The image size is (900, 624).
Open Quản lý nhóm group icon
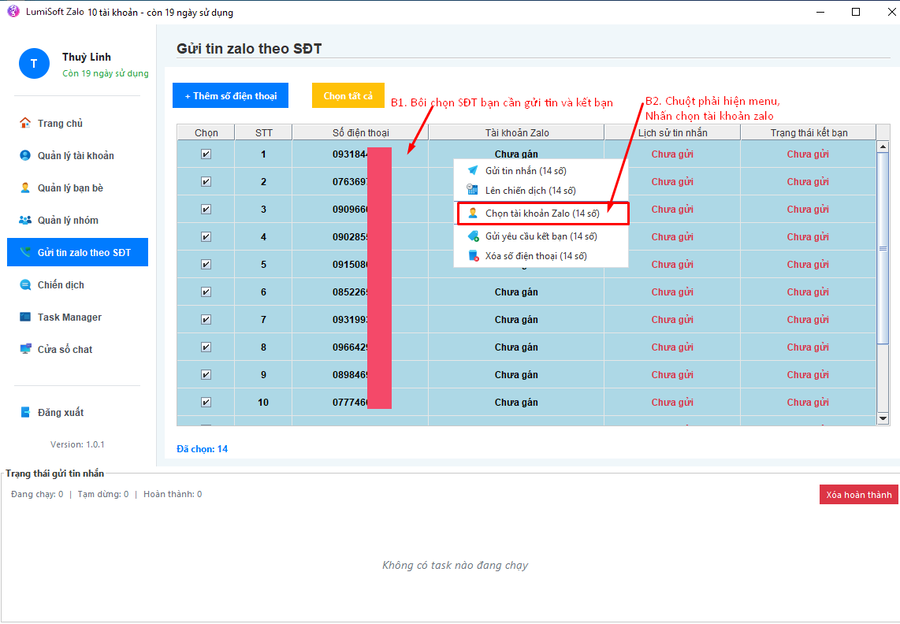[26, 220]
